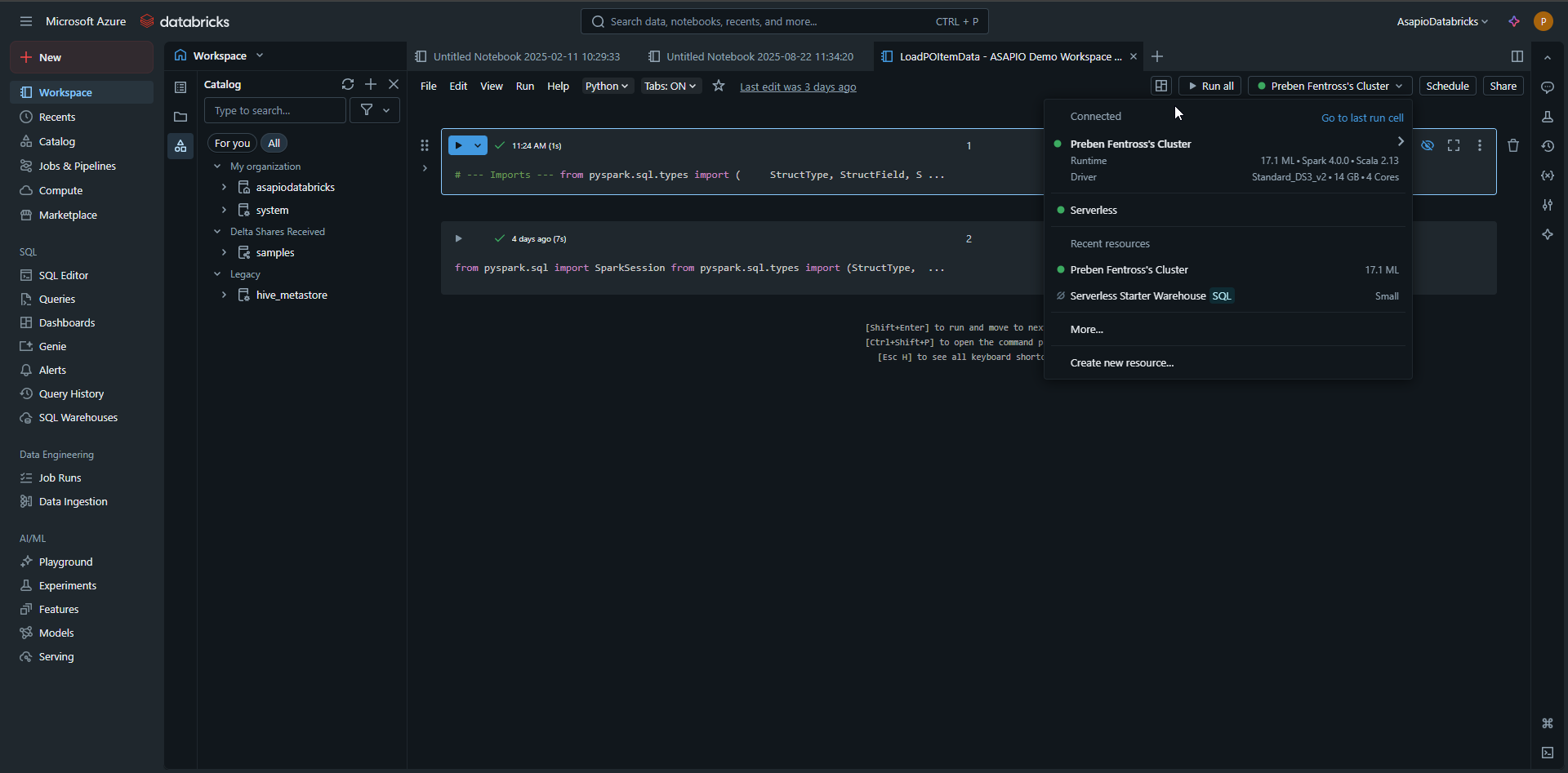Collapse the Delta Shares Received group

point(217,231)
